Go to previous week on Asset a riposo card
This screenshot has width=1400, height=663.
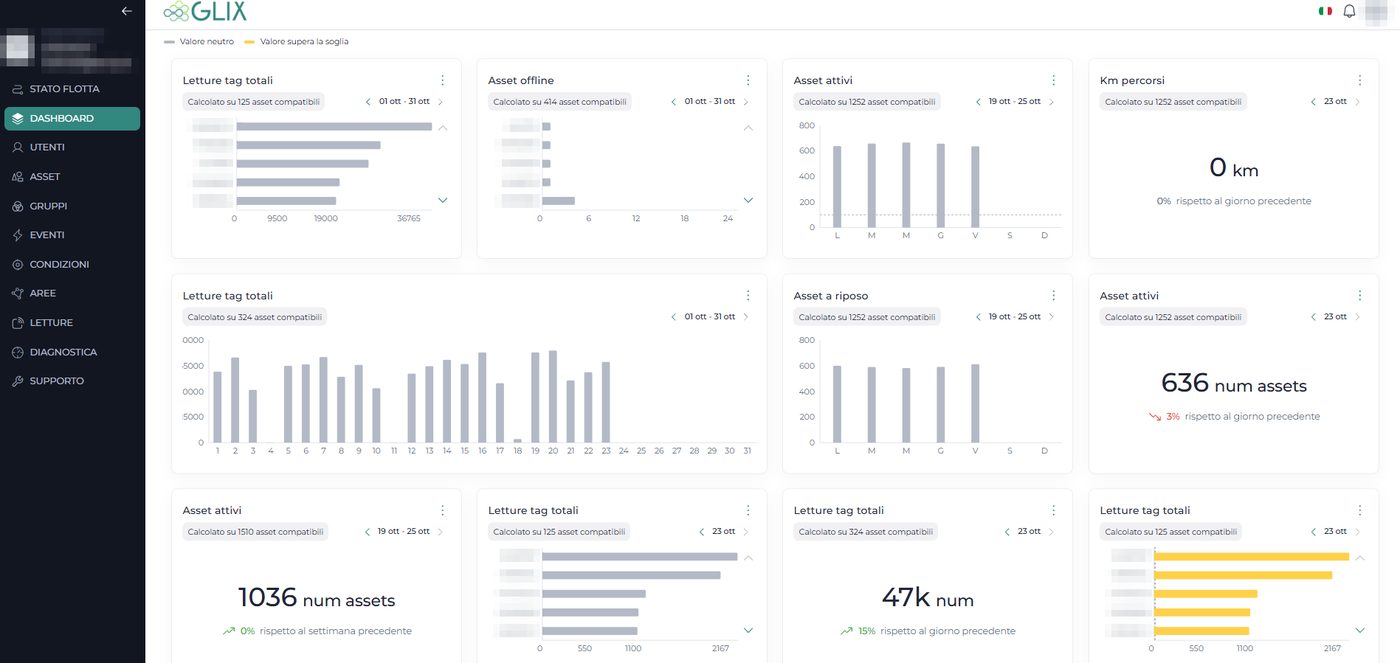978,316
